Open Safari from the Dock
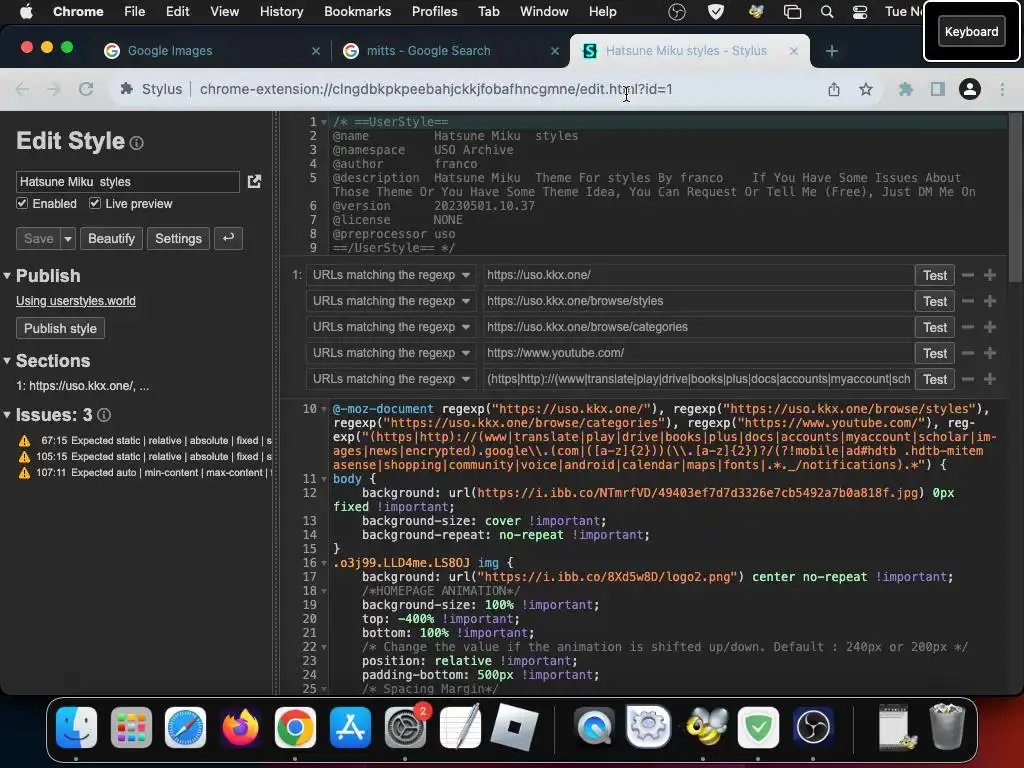The height and width of the screenshot is (768, 1024). 185,727
